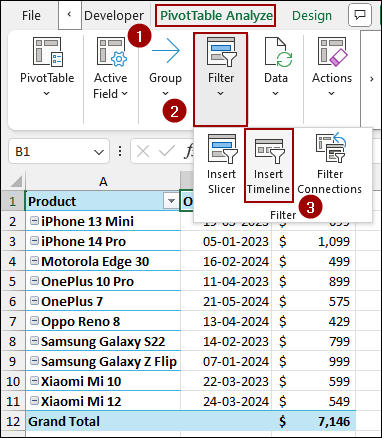This screenshot has width=382, height=438.
Task: Select column A header
Action: (103, 181)
